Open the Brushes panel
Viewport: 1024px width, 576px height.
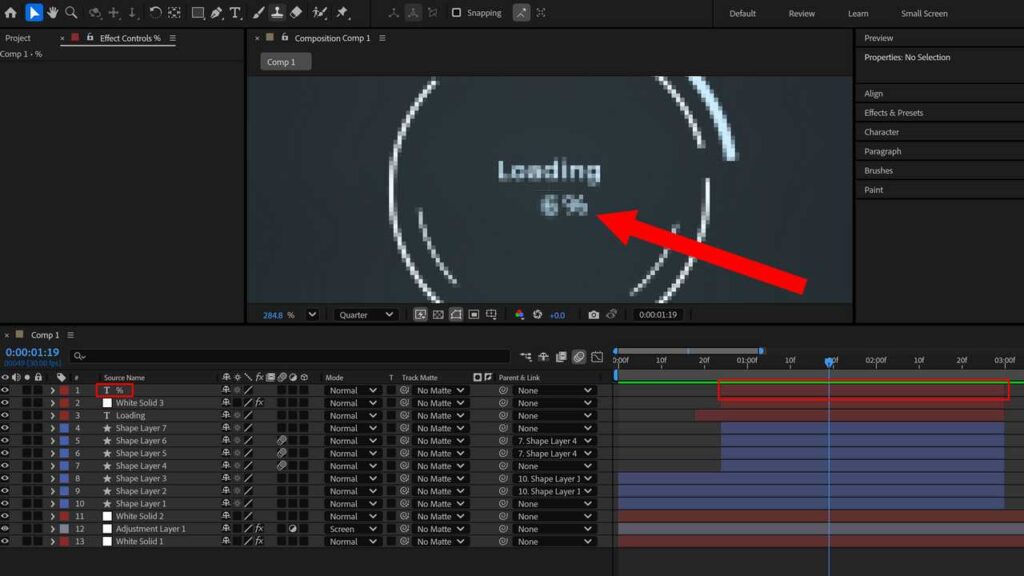tap(878, 170)
